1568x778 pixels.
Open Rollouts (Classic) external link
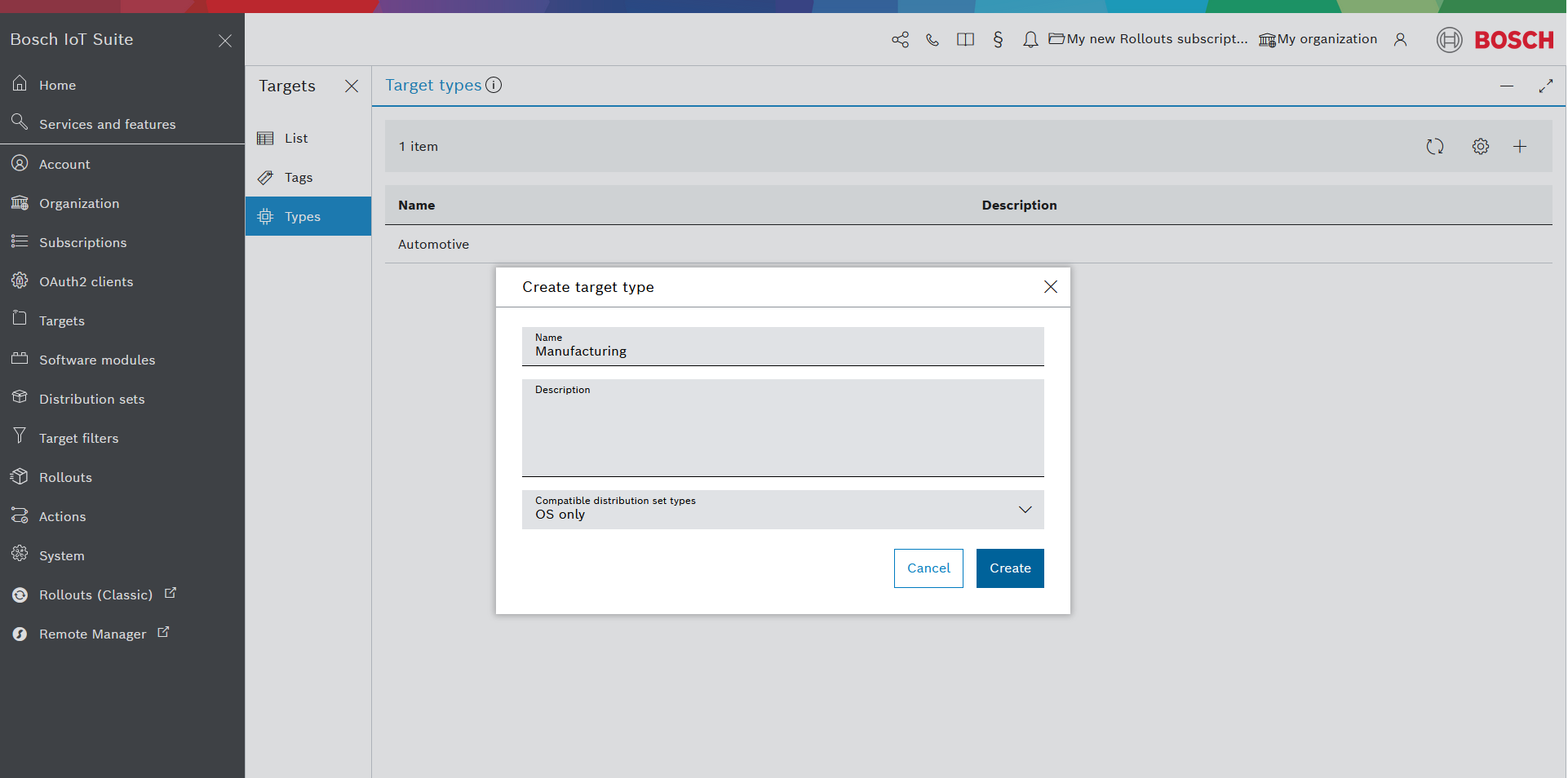[95, 595]
